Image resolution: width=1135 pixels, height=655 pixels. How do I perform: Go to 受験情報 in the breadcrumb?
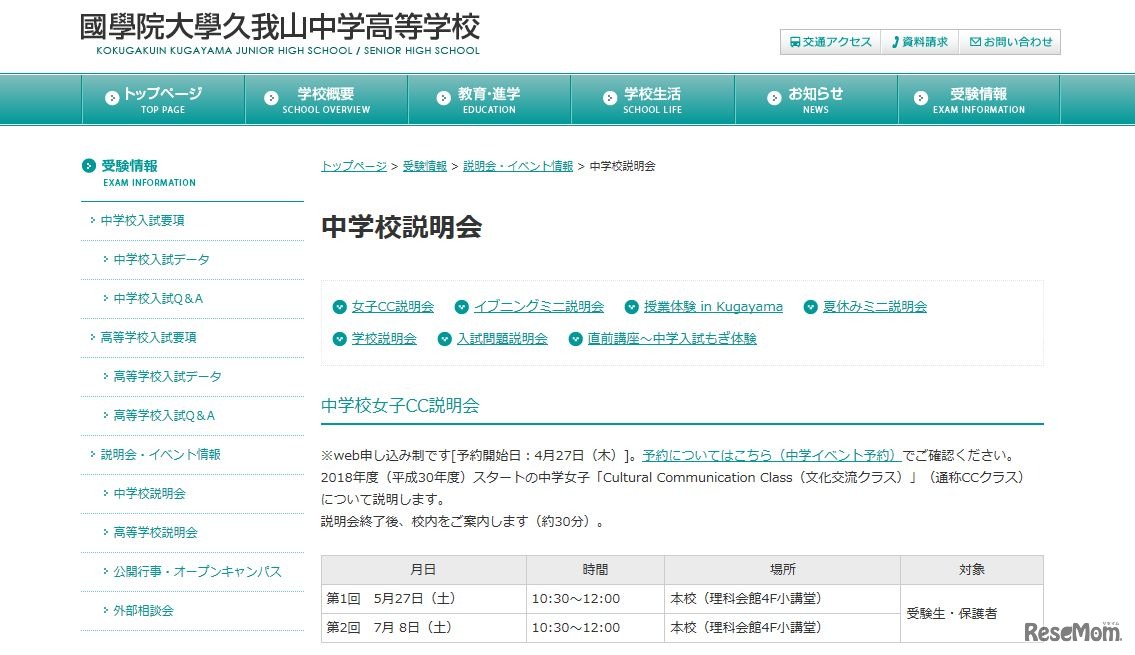point(425,166)
